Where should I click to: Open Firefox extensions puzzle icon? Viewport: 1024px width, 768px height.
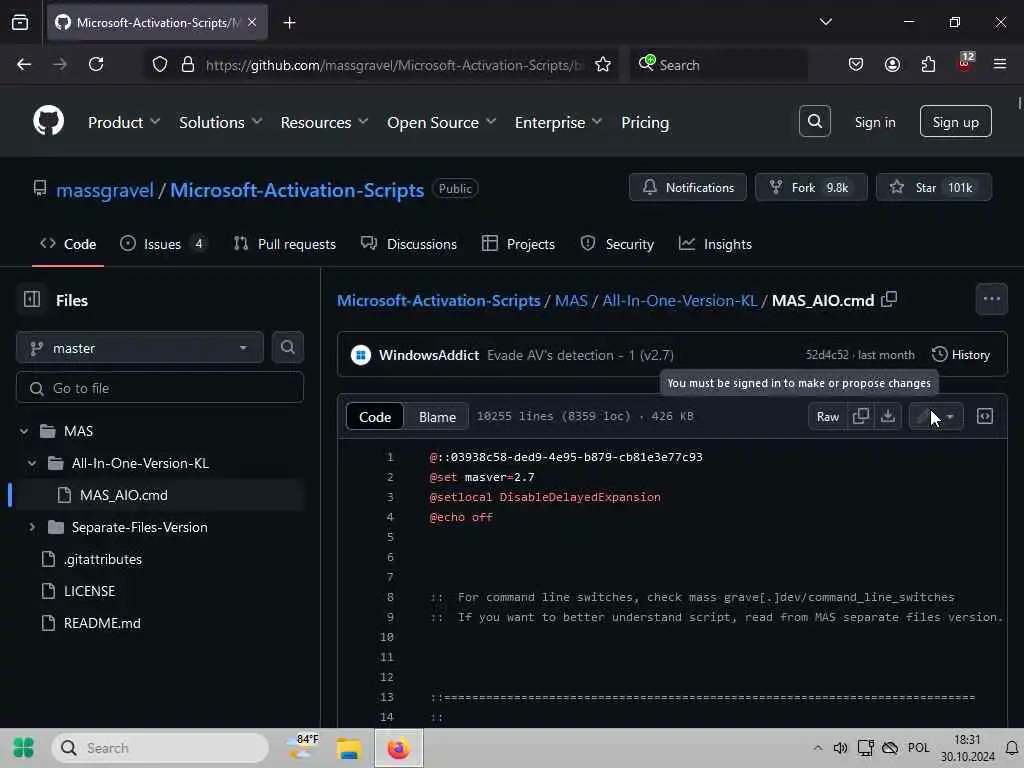coord(928,64)
